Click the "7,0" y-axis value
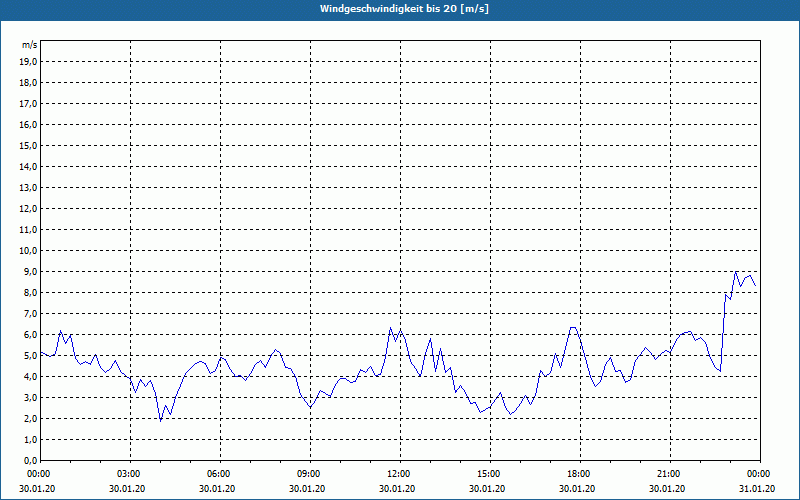 click(30, 313)
